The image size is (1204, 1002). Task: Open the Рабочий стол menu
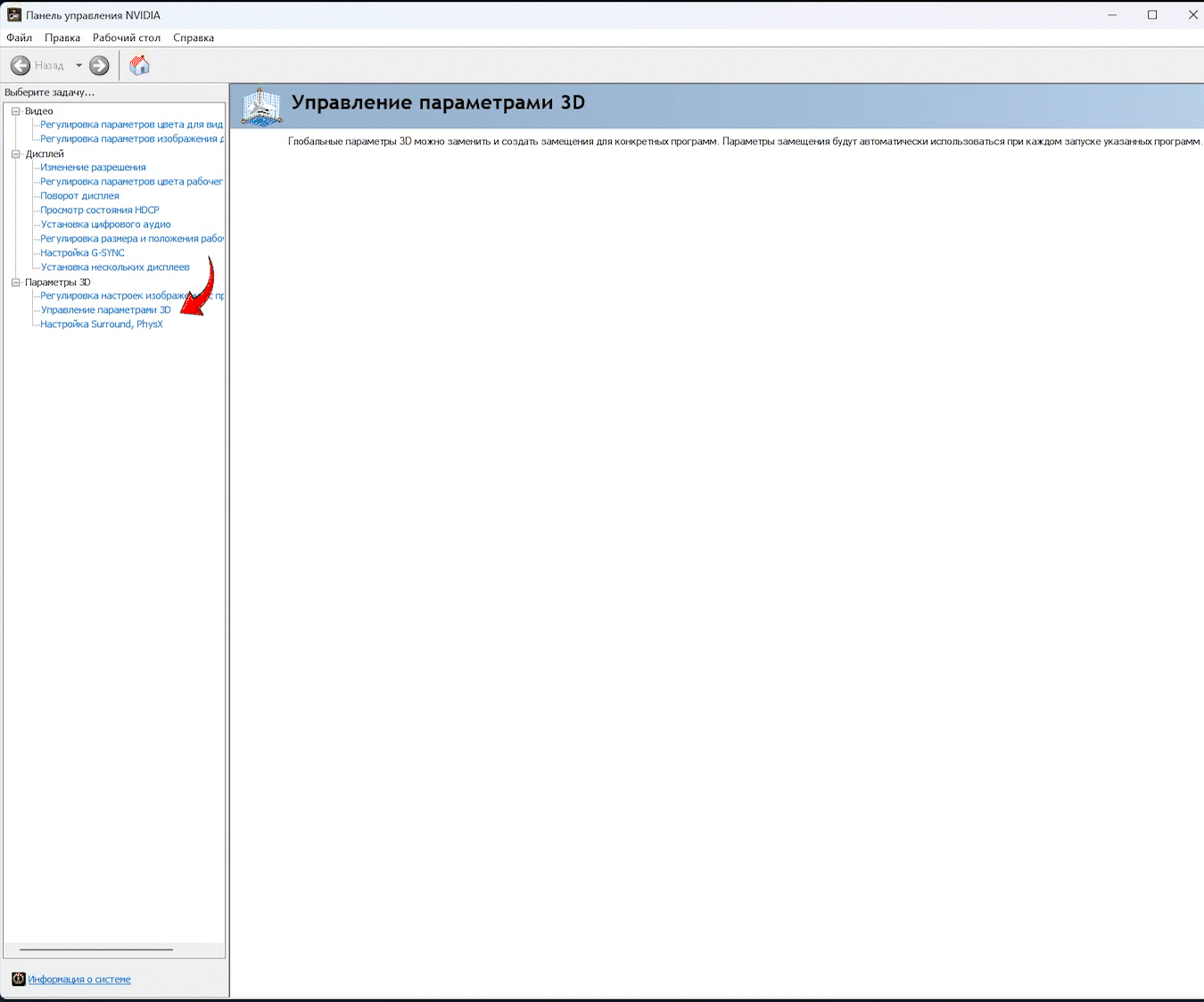click(x=127, y=37)
